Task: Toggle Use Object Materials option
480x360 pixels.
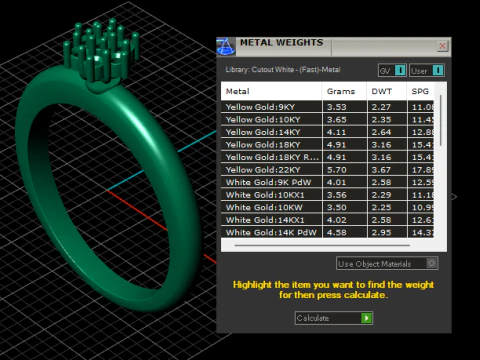Action: click(387, 263)
